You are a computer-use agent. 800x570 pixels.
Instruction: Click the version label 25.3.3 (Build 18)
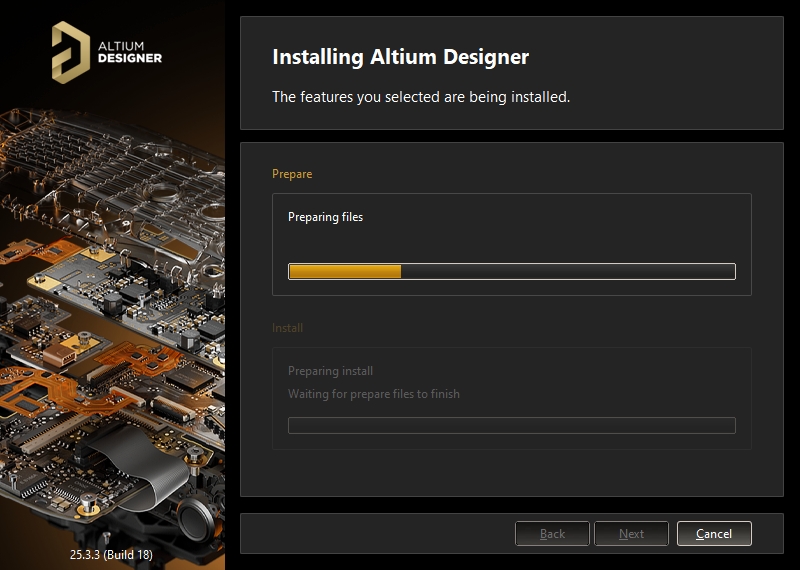pos(112,553)
